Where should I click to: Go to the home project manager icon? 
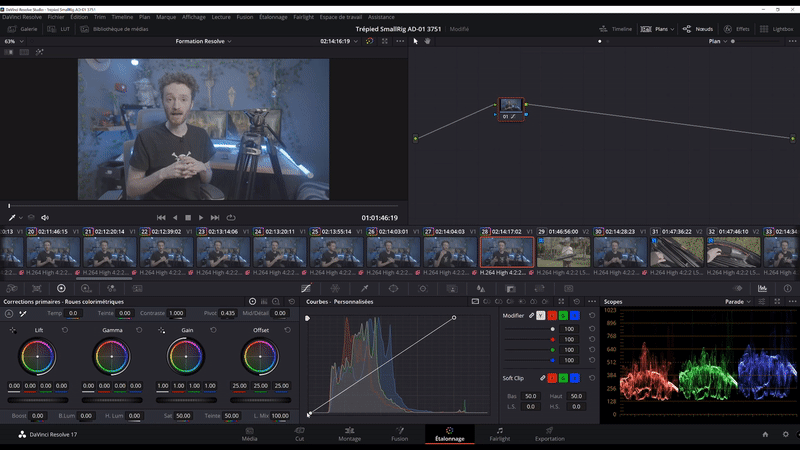[x=765, y=435]
